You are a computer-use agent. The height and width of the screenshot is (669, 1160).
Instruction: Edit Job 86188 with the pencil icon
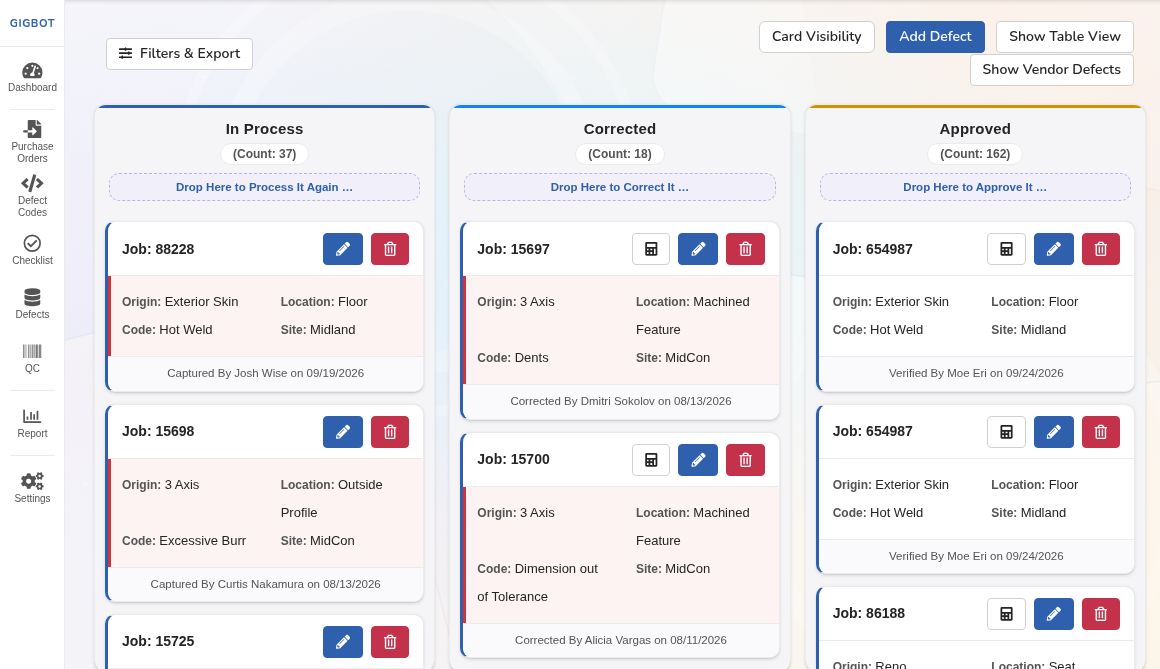click(1053, 614)
